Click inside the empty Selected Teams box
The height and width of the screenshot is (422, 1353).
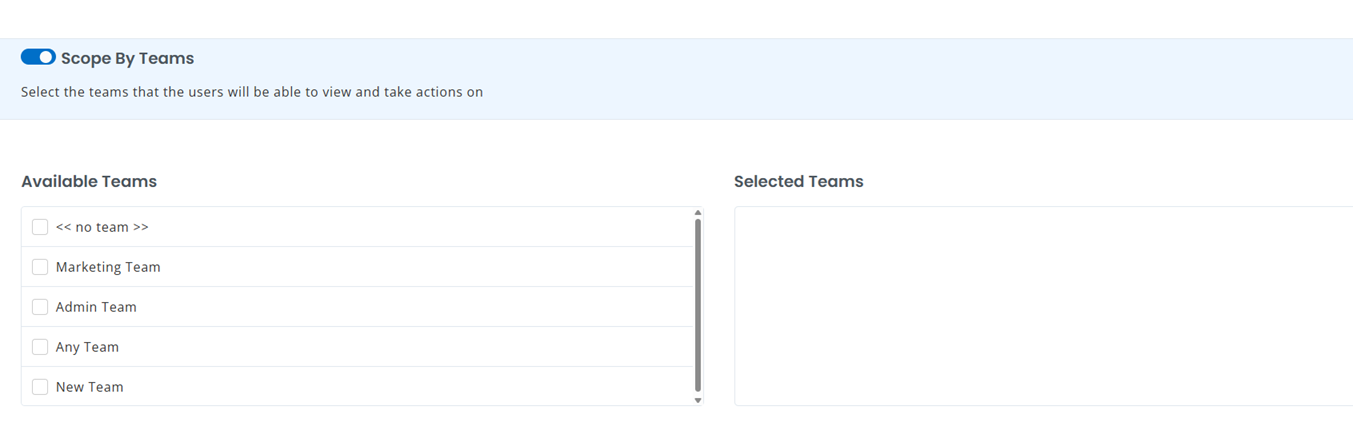(x=1040, y=305)
